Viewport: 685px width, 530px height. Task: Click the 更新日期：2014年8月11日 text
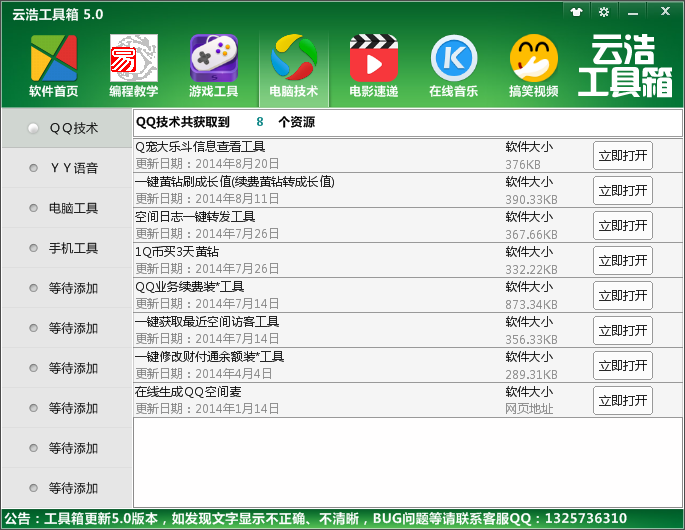tap(207, 199)
